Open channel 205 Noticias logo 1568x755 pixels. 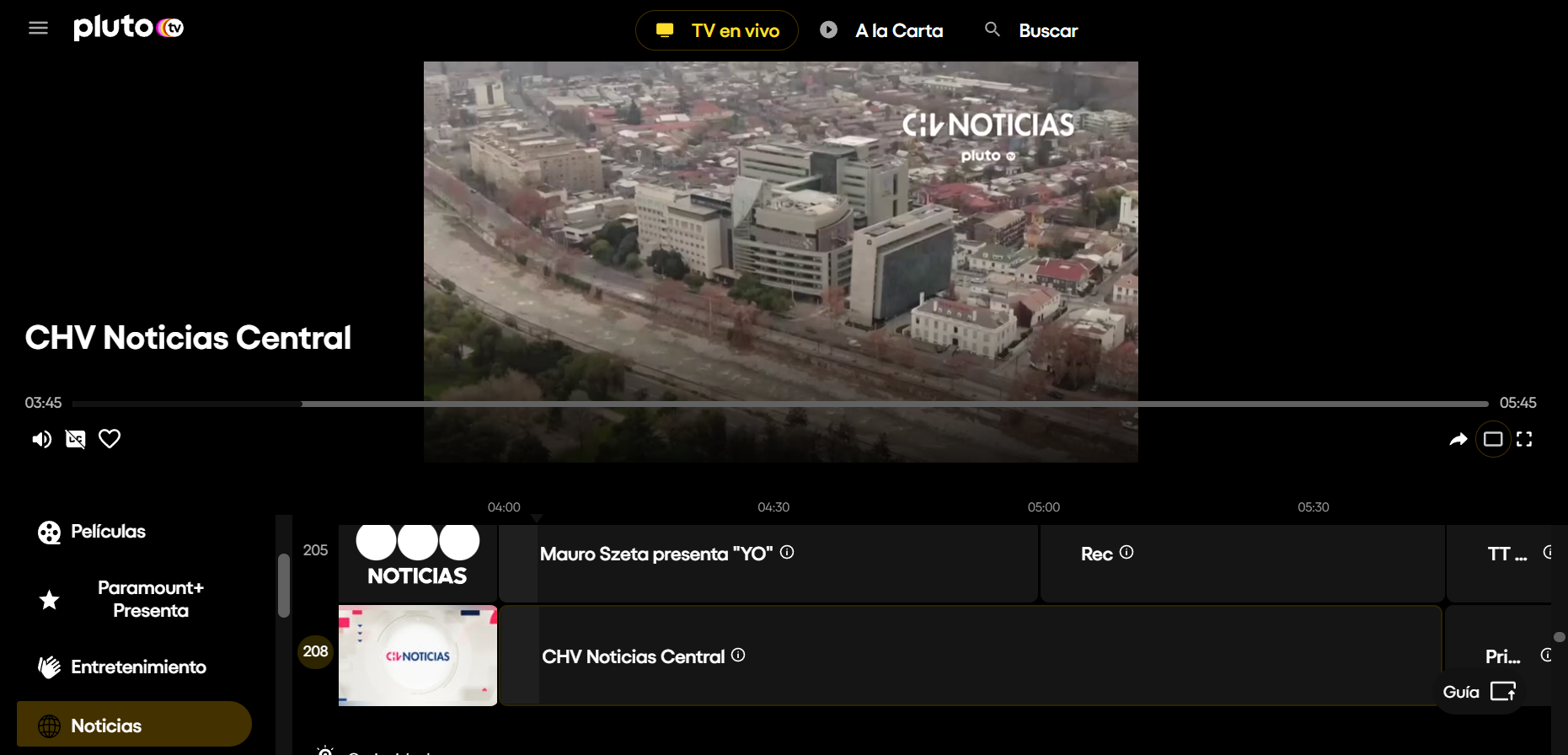point(418,562)
